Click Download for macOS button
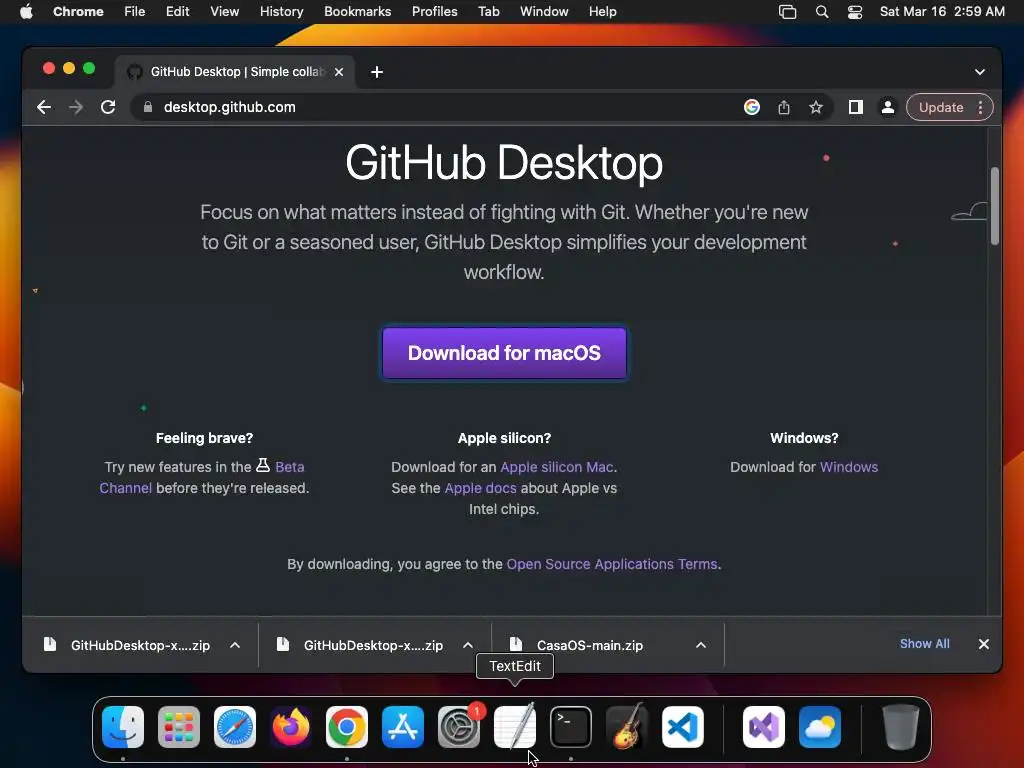Screen dimensions: 1024x768 tap(504, 353)
